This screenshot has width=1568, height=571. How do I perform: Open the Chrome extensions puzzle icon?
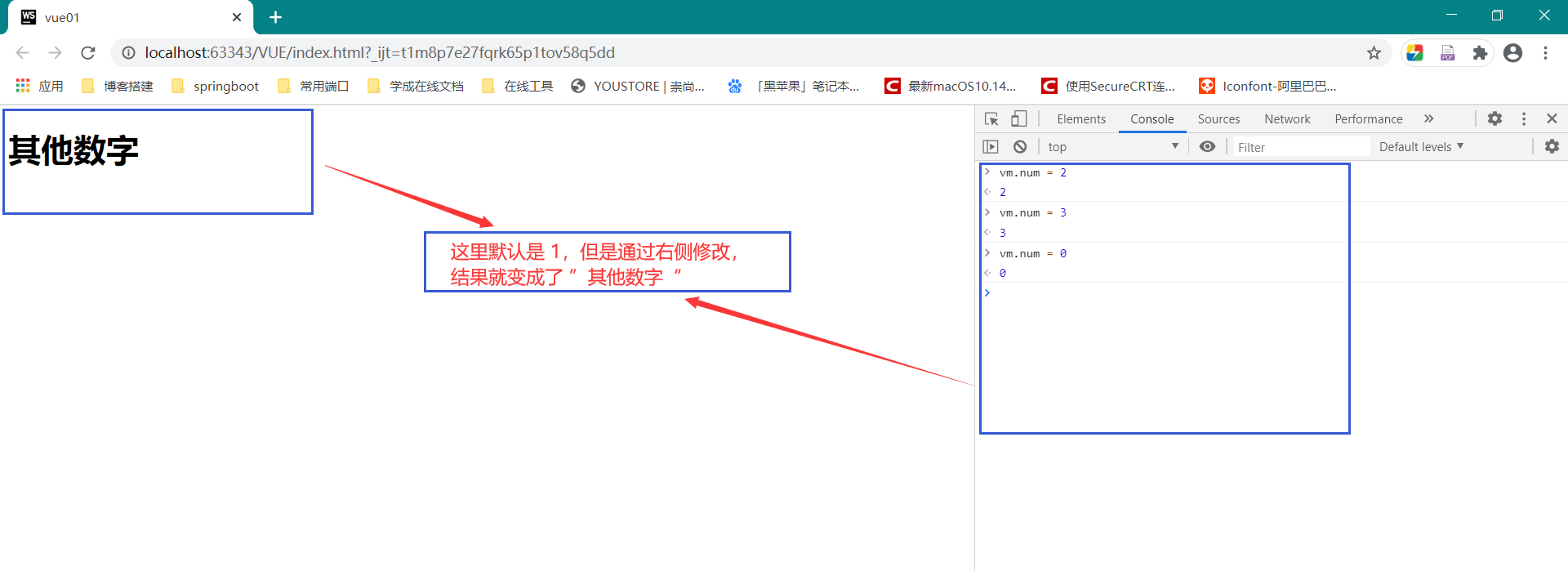pyautogui.click(x=1480, y=53)
